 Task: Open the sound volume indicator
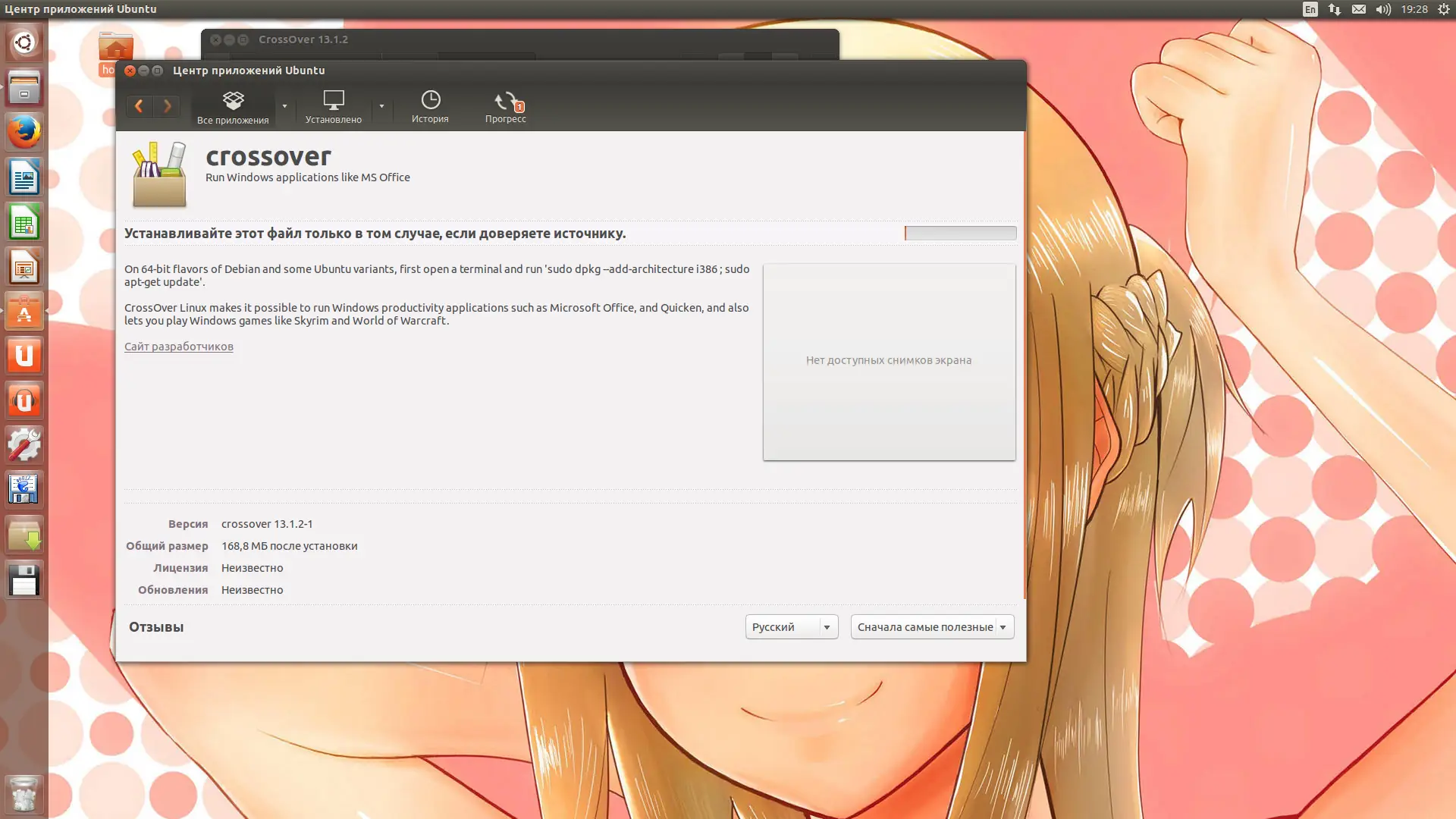click(1383, 9)
